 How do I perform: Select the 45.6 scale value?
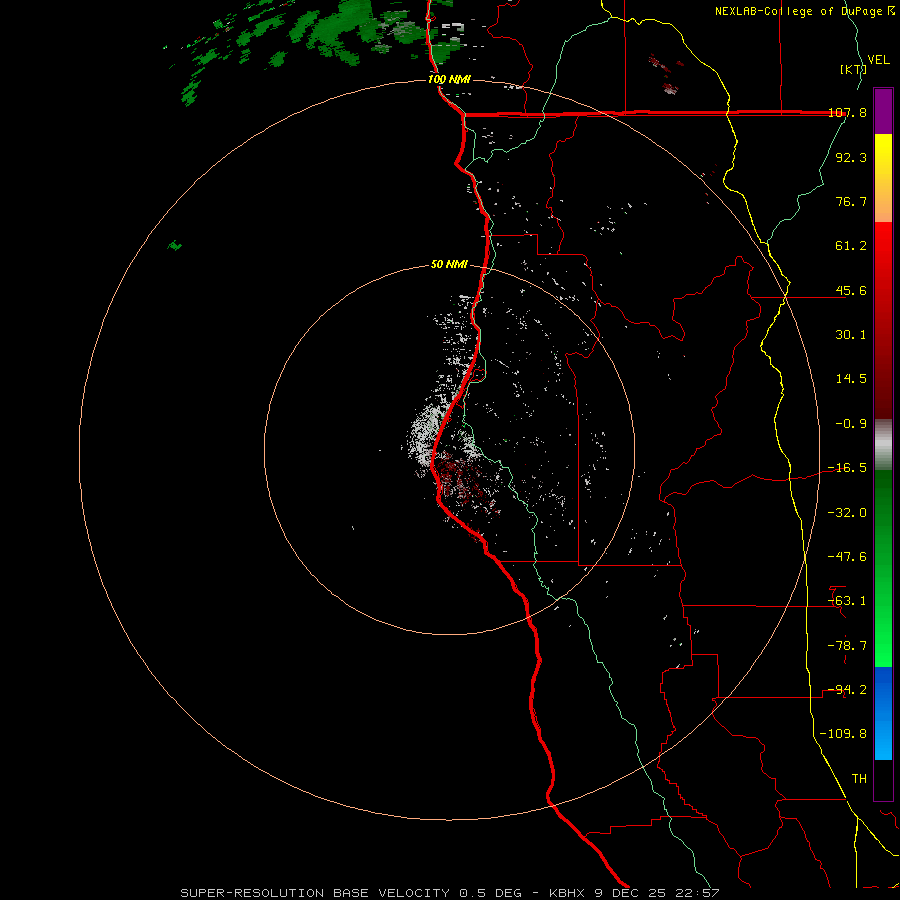(851, 290)
